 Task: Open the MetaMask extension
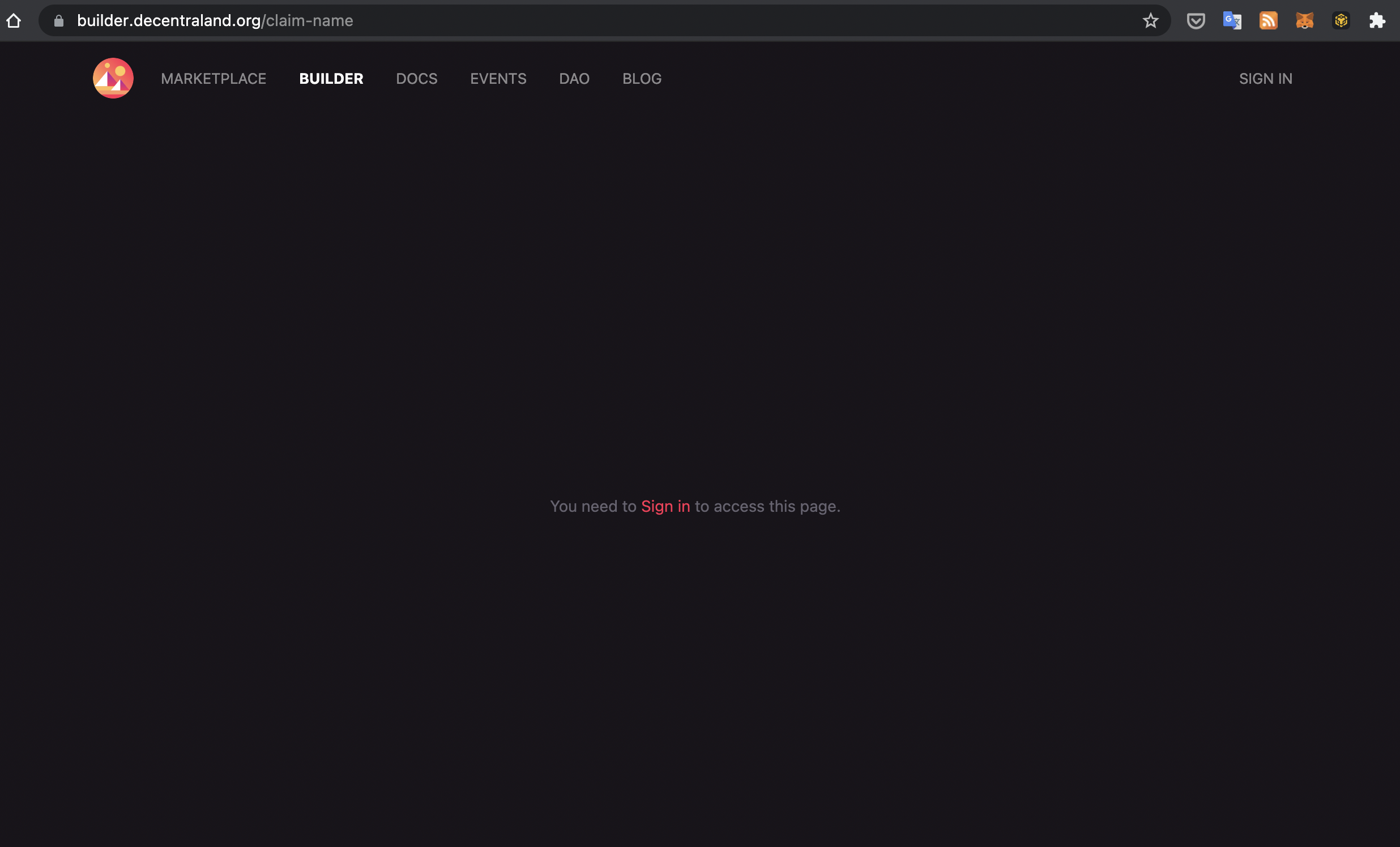pyautogui.click(x=1304, y=20)
